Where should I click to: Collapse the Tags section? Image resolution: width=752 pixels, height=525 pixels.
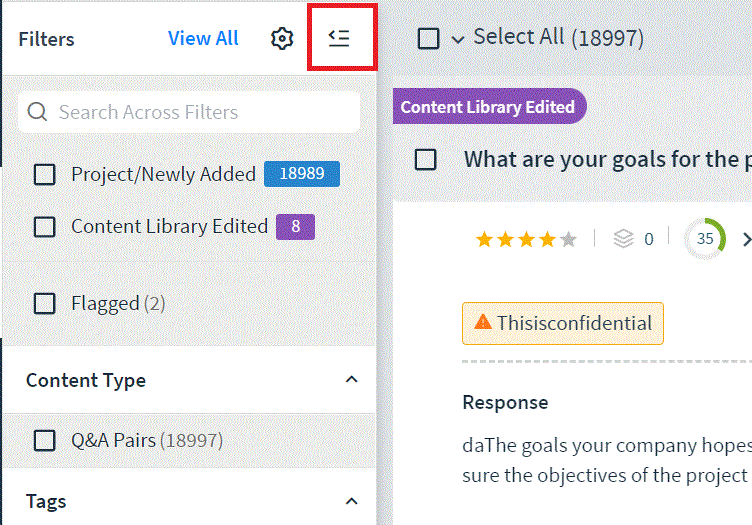352,502
